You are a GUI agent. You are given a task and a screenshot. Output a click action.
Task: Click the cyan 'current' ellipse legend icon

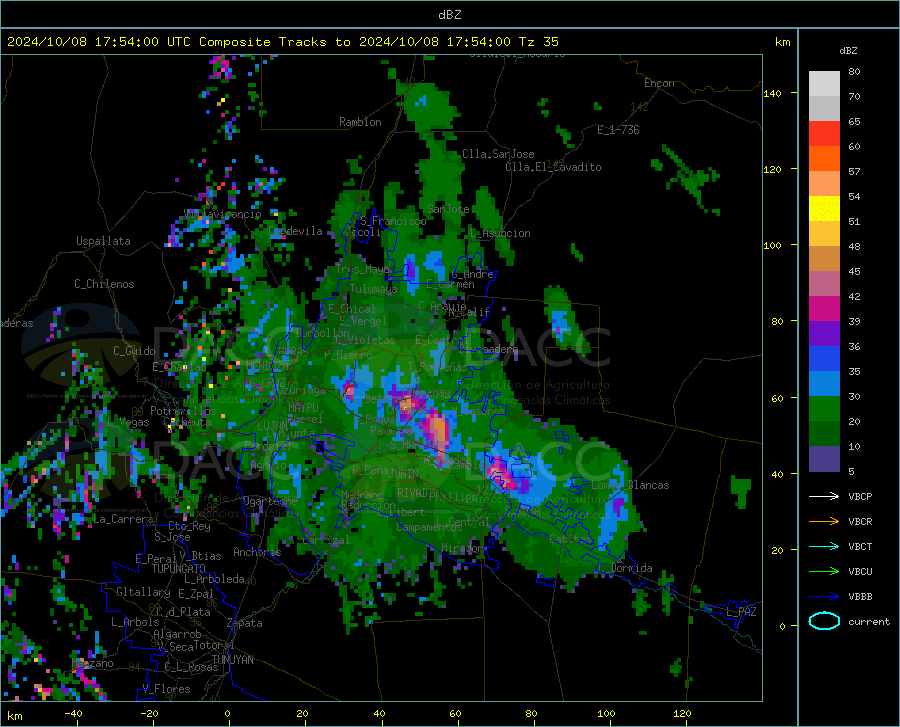point(824,621)
